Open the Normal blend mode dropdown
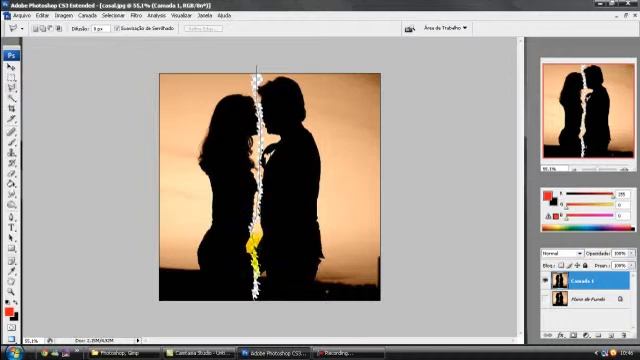 click(x=562, y=253)
